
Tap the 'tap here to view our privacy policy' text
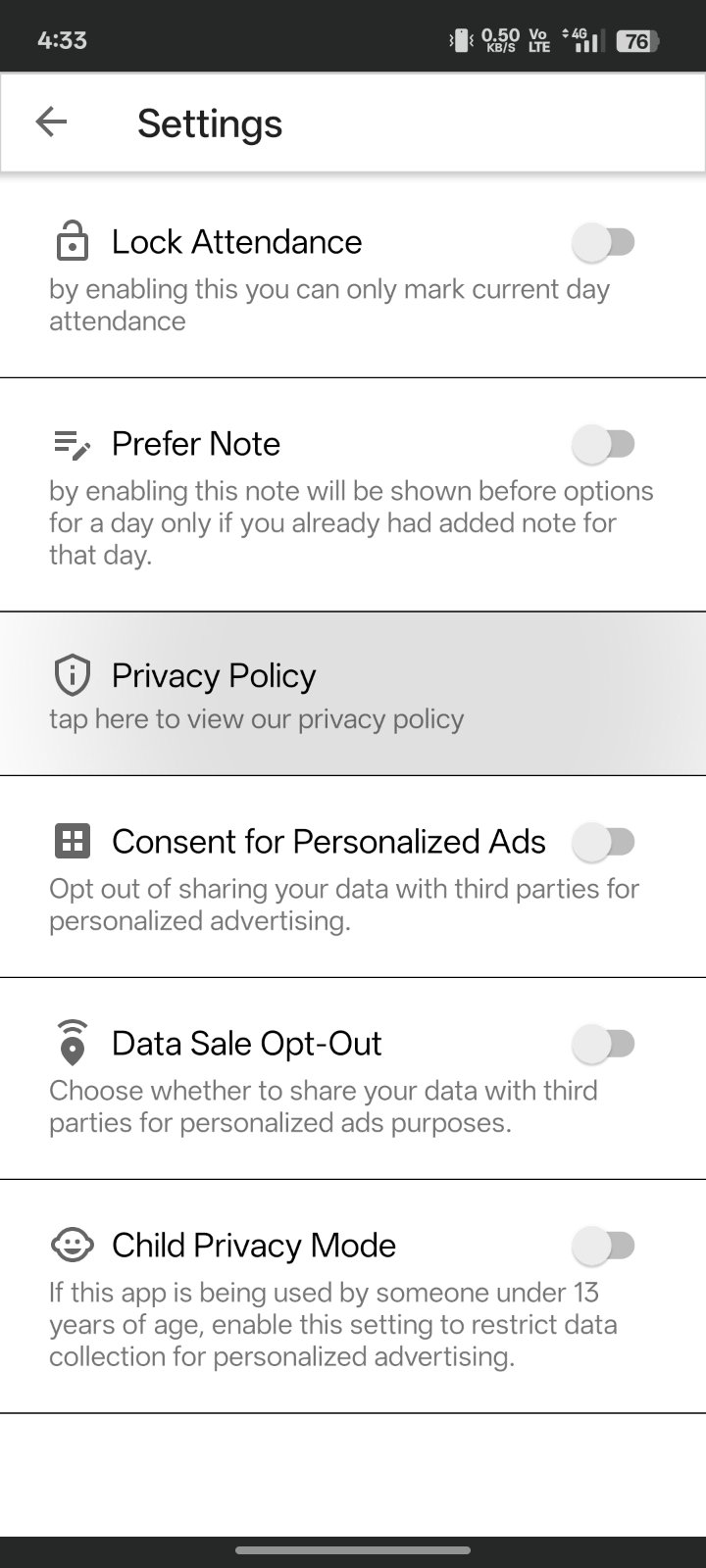coord(256,719)
